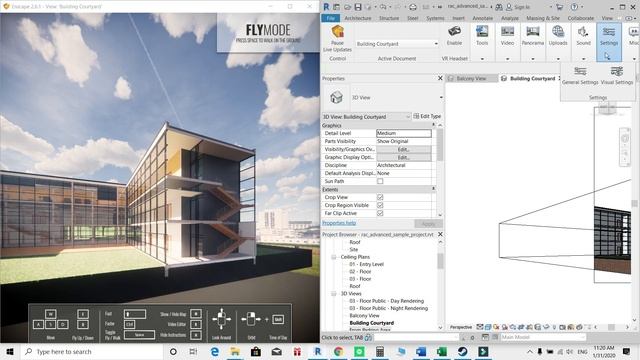This screenshot has width=640, height=360.
Task: Click the Windows taskbar search box
Action: pos(92,351)
